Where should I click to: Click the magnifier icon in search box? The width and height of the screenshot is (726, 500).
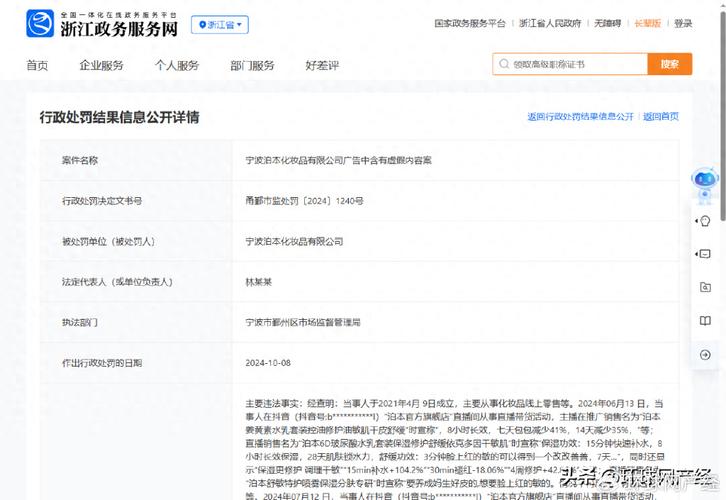pos(504,64)
